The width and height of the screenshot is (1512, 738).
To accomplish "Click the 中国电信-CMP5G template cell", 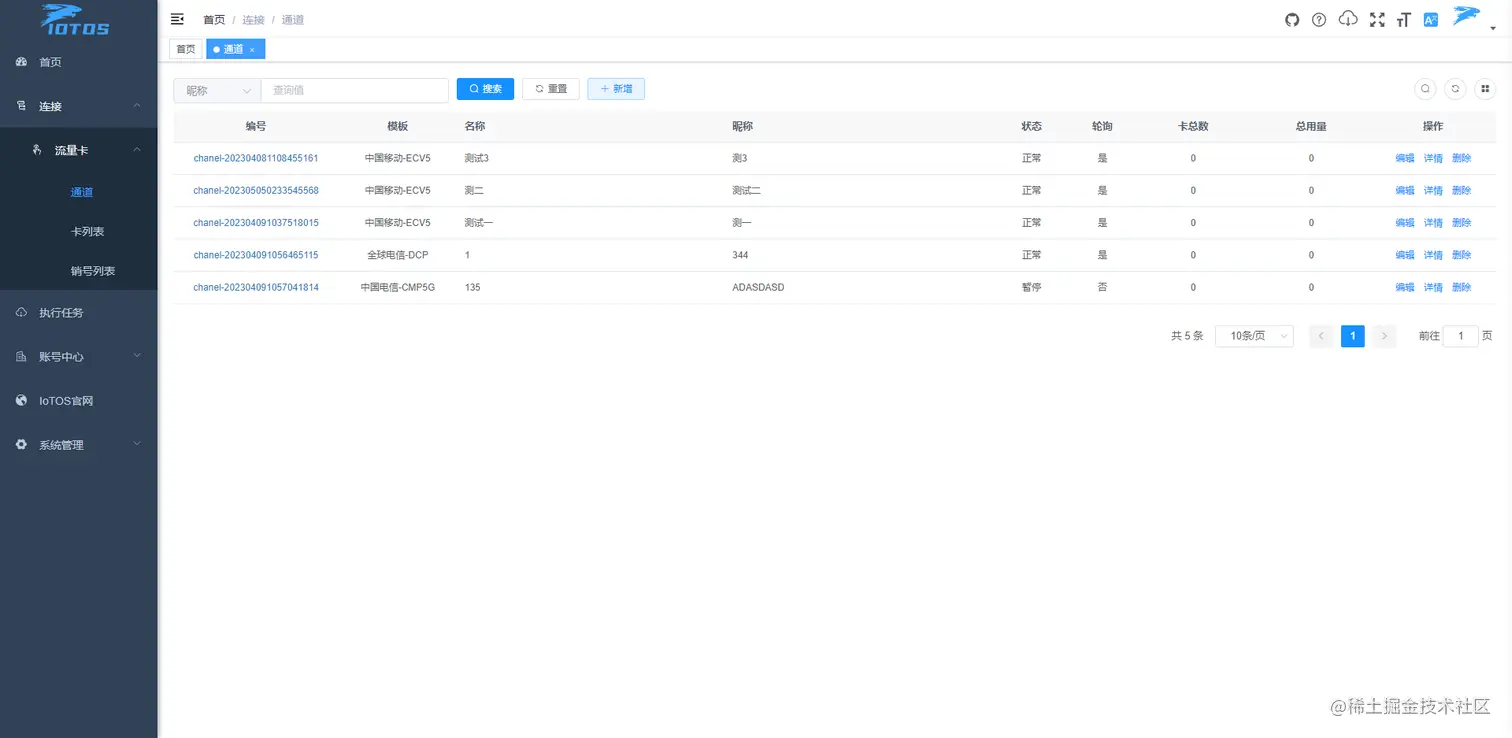I will pyautogui.click(x=398, y=287).
